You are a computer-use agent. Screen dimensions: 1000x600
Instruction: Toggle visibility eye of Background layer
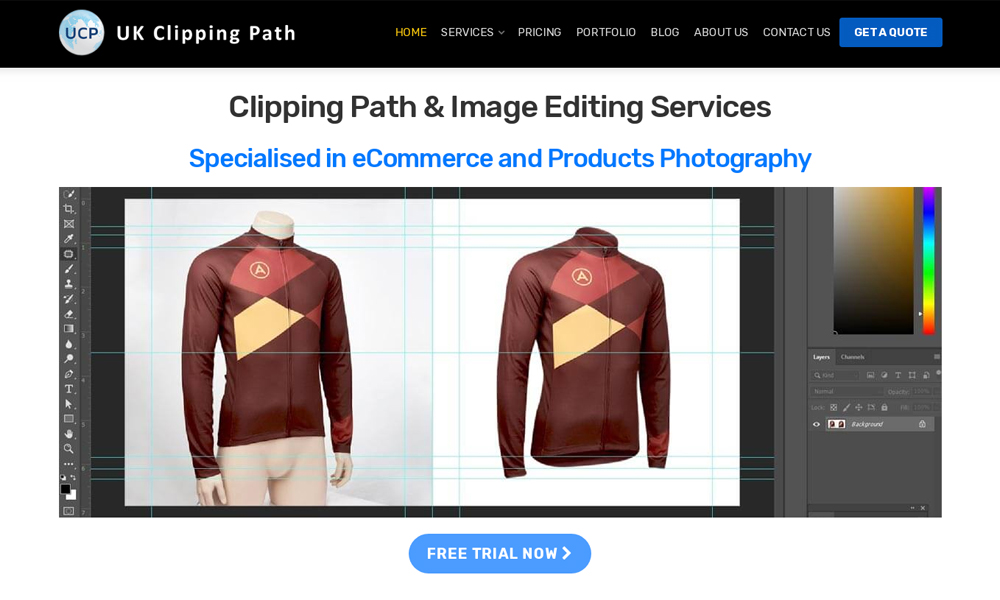coord(816,424)
